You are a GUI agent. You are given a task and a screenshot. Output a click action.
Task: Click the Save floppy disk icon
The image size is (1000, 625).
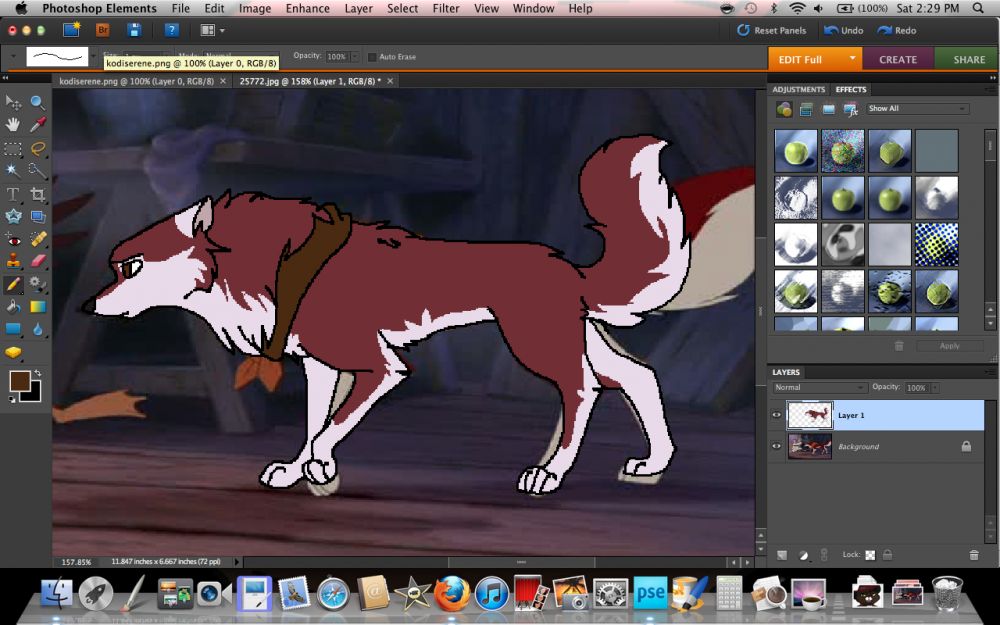(x=134, y=30)
